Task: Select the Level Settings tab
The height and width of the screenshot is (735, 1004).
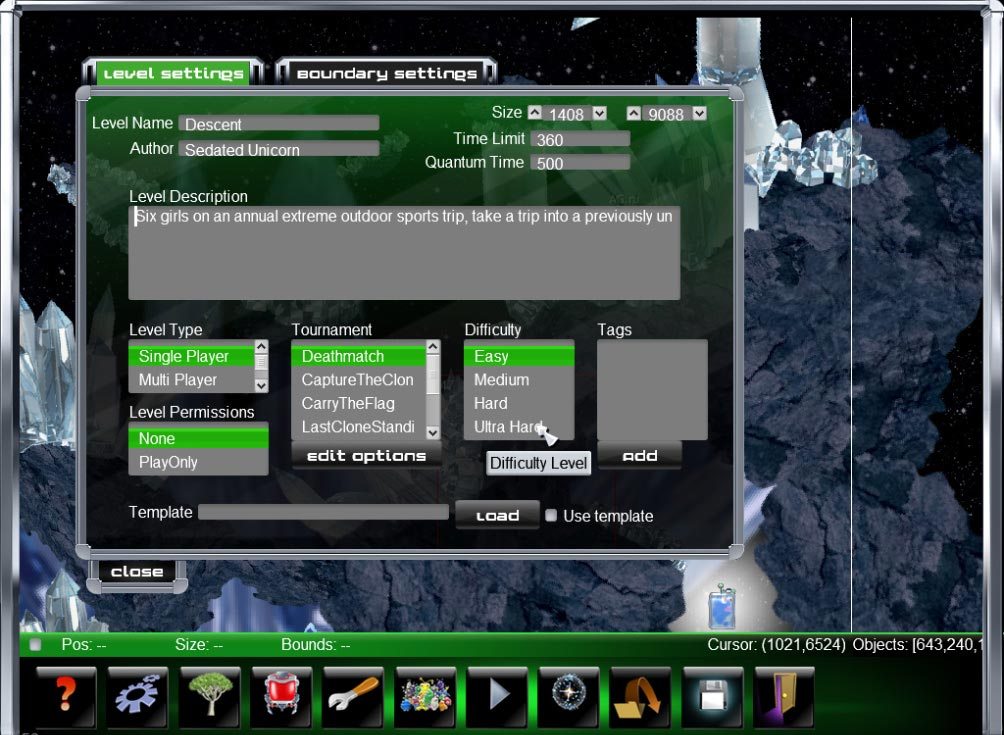Action: (x=173, y=73)
